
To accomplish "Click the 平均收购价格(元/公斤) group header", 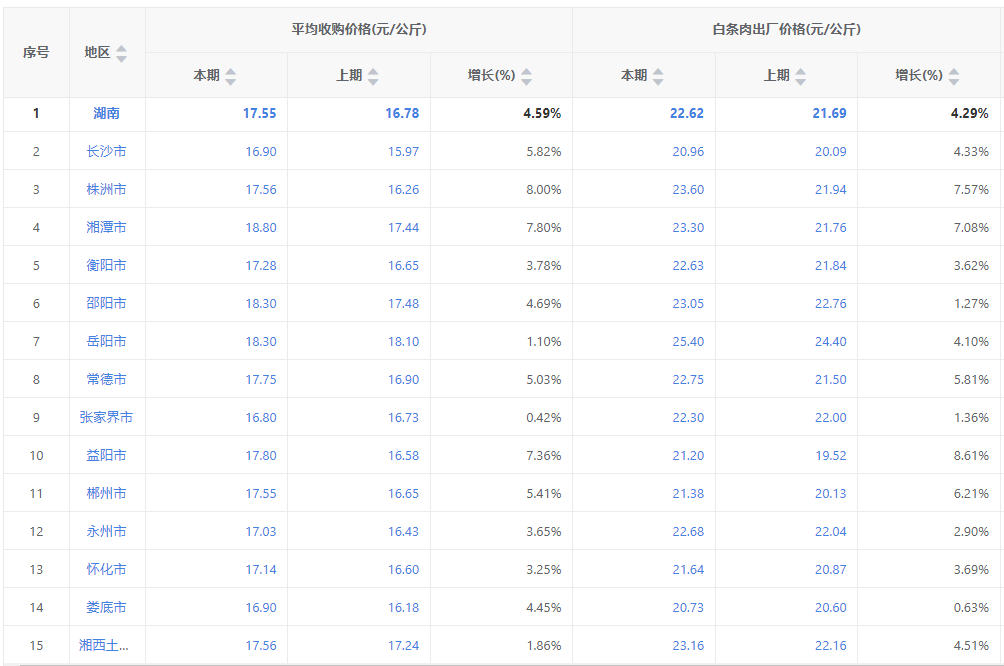I will [359, 29].
